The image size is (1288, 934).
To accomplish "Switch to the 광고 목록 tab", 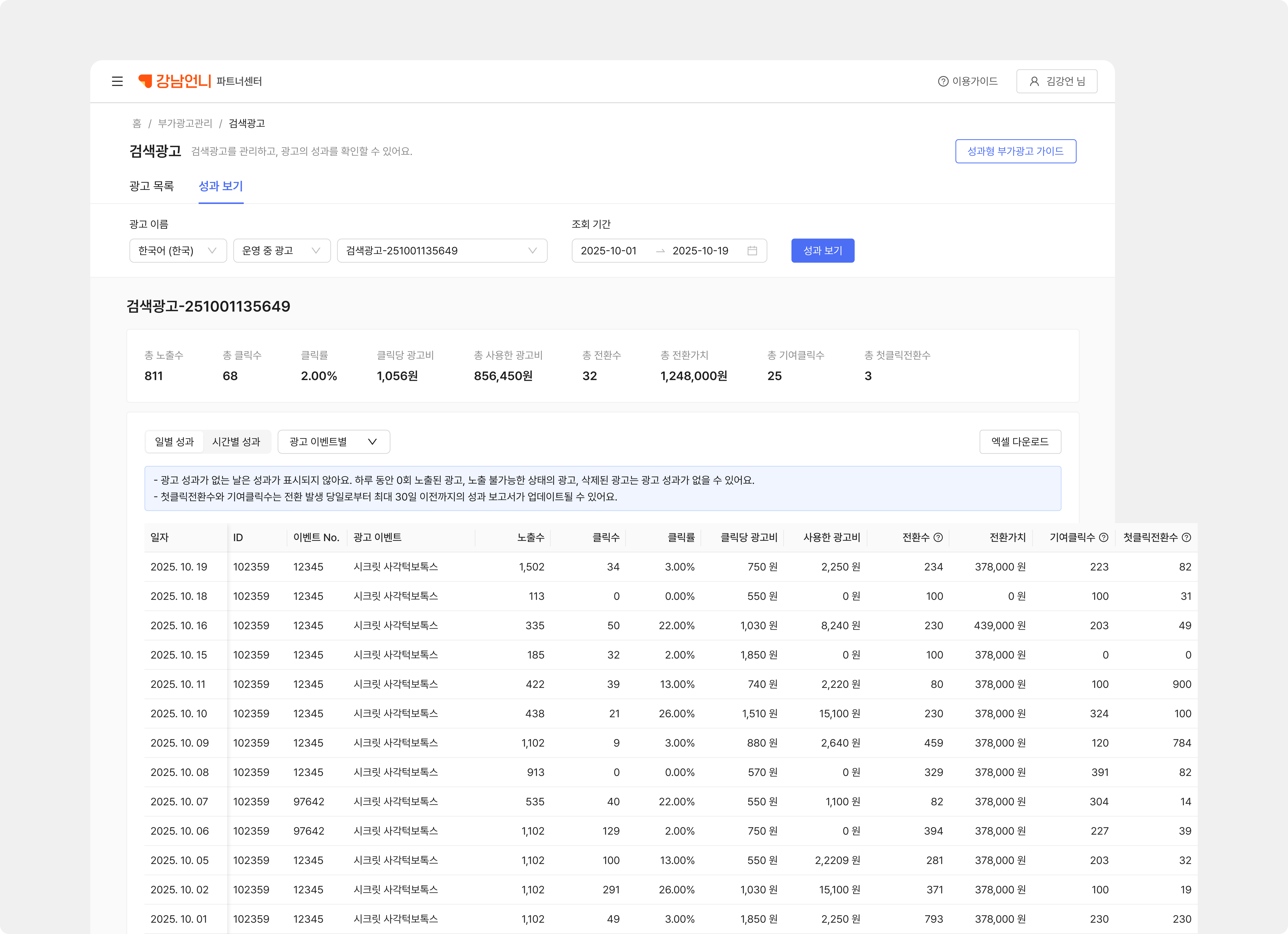I will coord(152,186).
